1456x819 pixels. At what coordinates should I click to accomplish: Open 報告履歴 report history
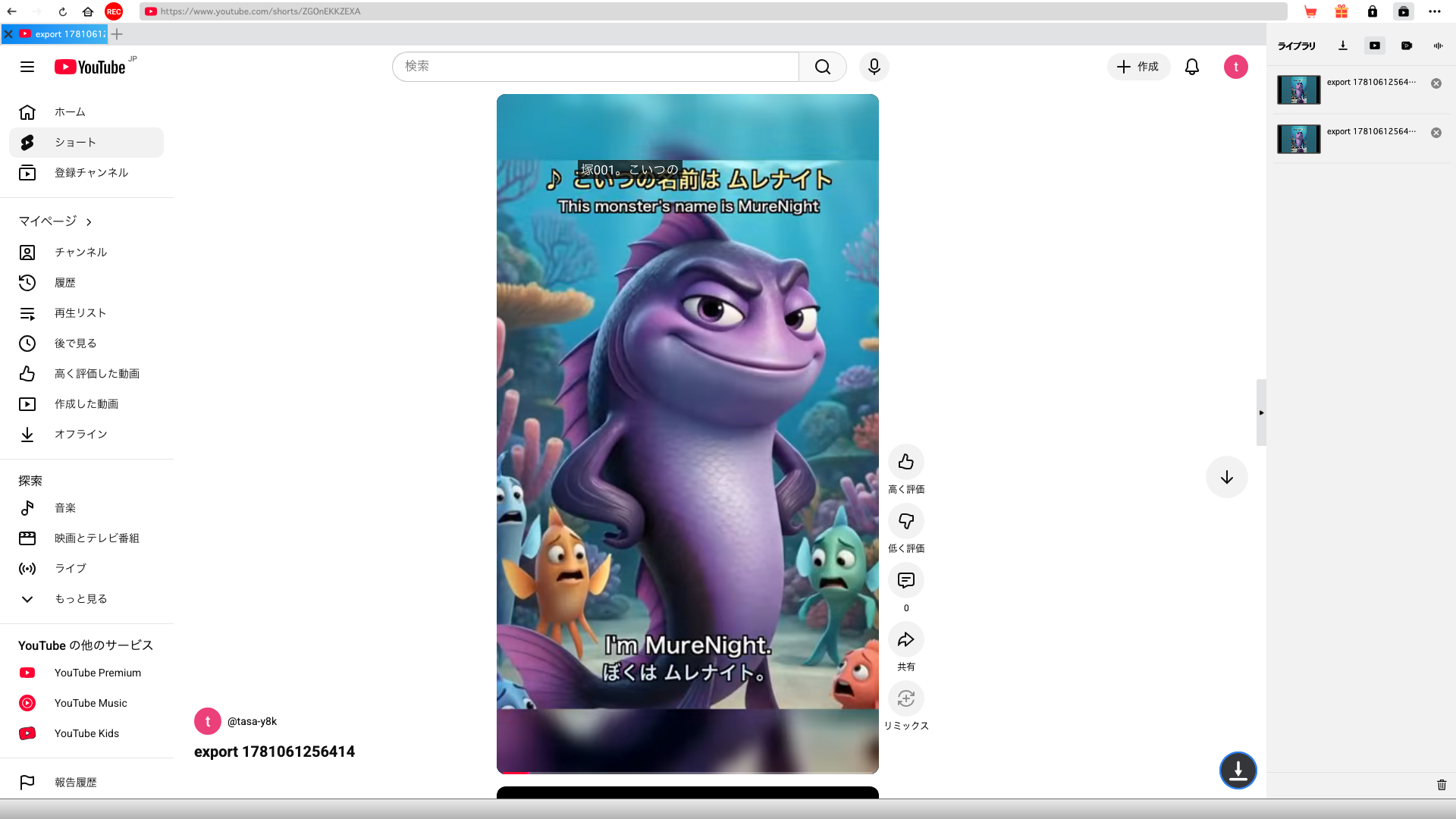click(86, 783)
